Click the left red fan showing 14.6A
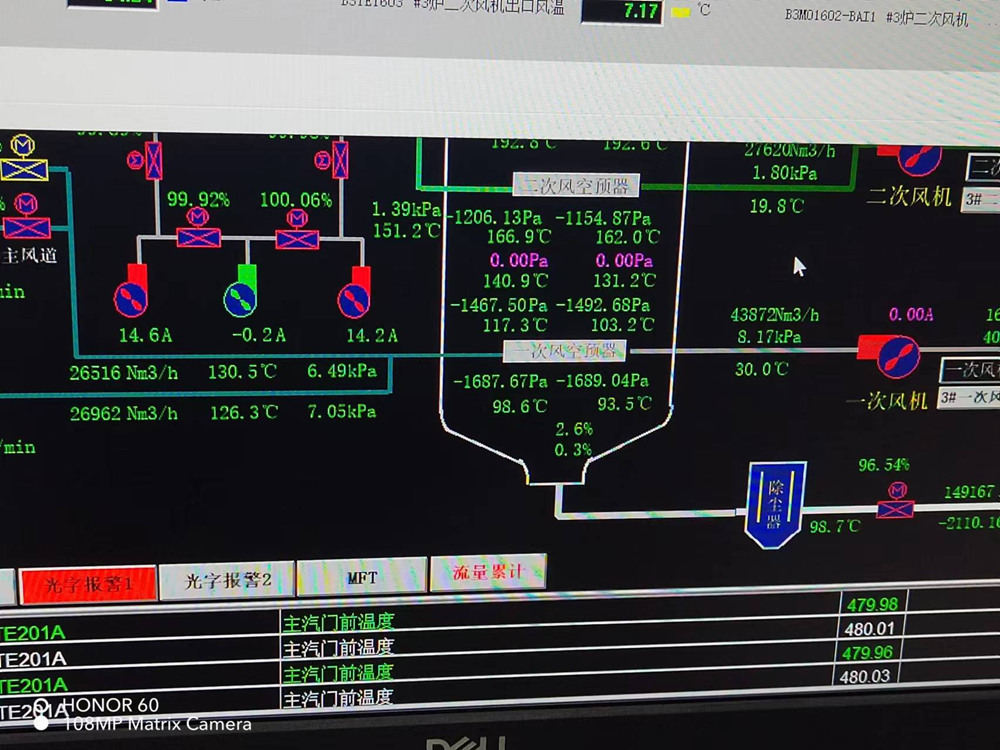The width and height of the screenshot is (1000, 750). pos(130,297)
